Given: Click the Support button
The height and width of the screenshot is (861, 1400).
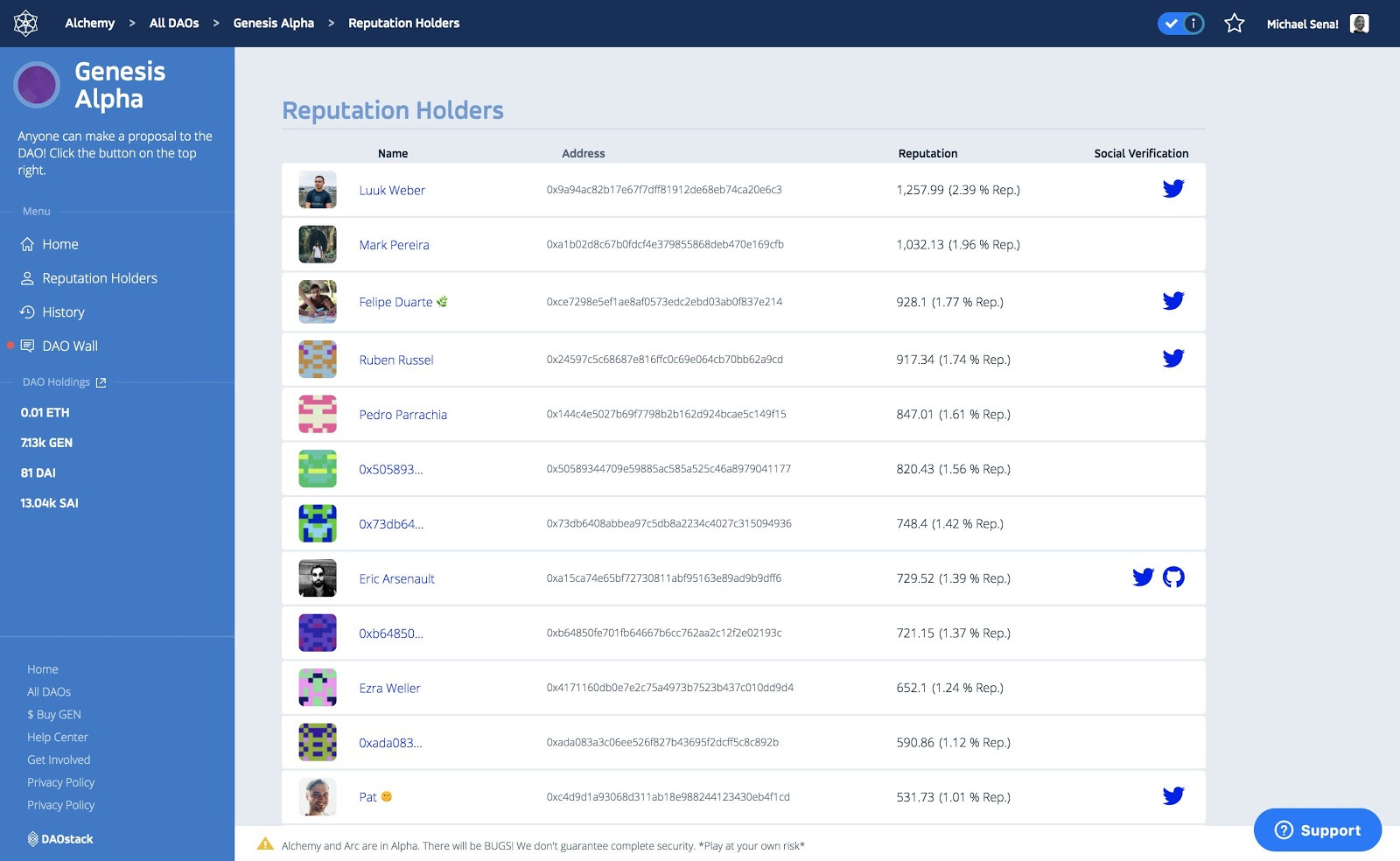Looking at the screenshot, I should [x=1317, y=829].
